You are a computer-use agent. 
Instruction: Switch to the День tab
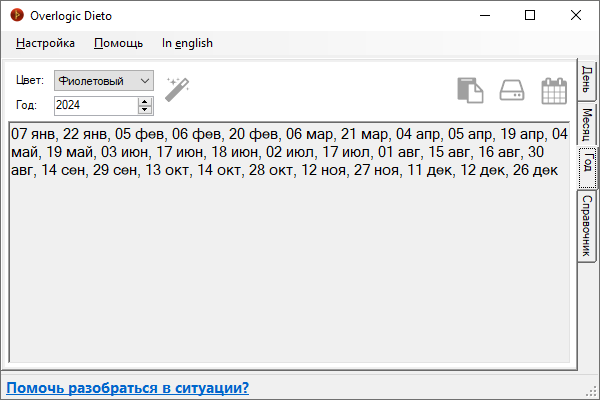[587, 80]
